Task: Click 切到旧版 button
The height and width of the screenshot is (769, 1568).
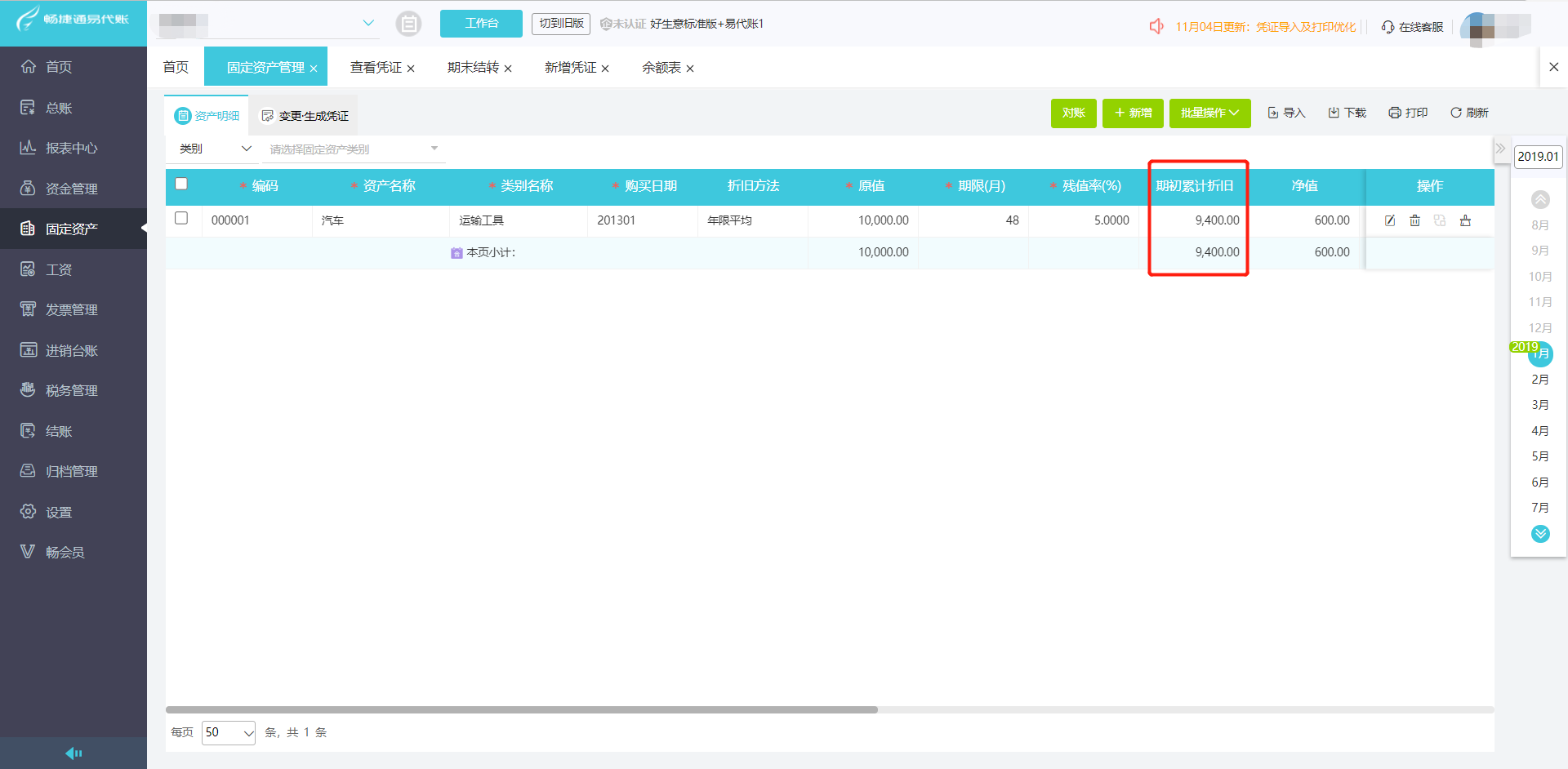Action: 561,24
